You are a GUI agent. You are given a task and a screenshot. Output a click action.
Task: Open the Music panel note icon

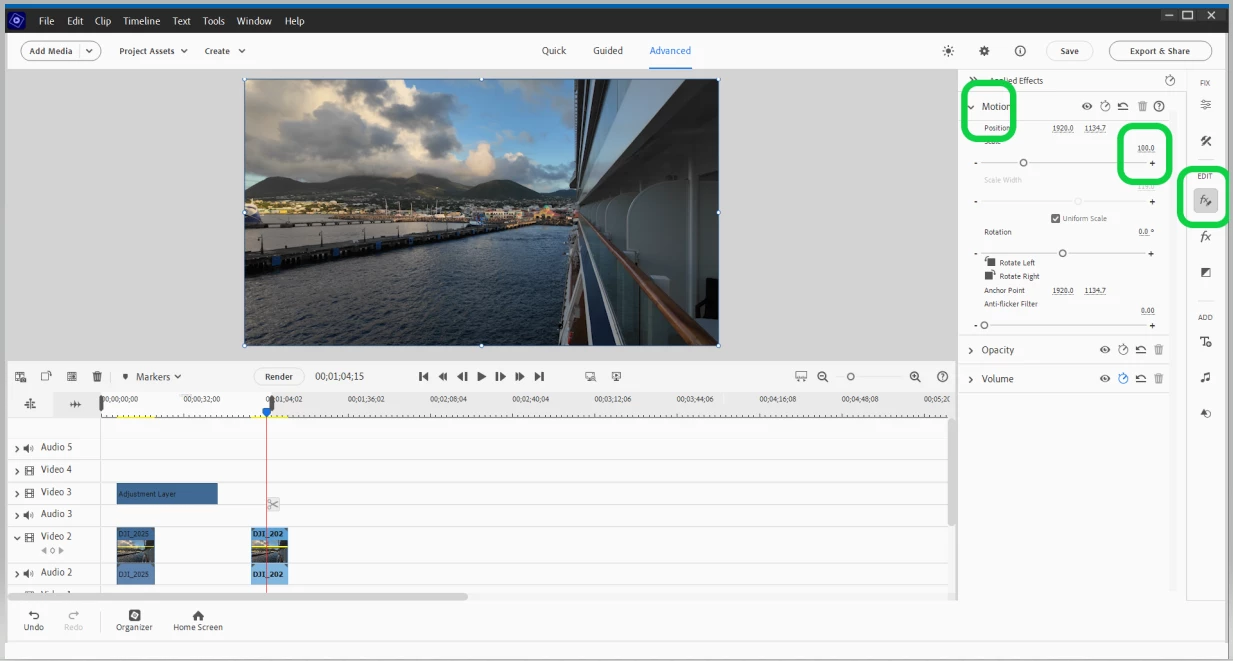1205,377
